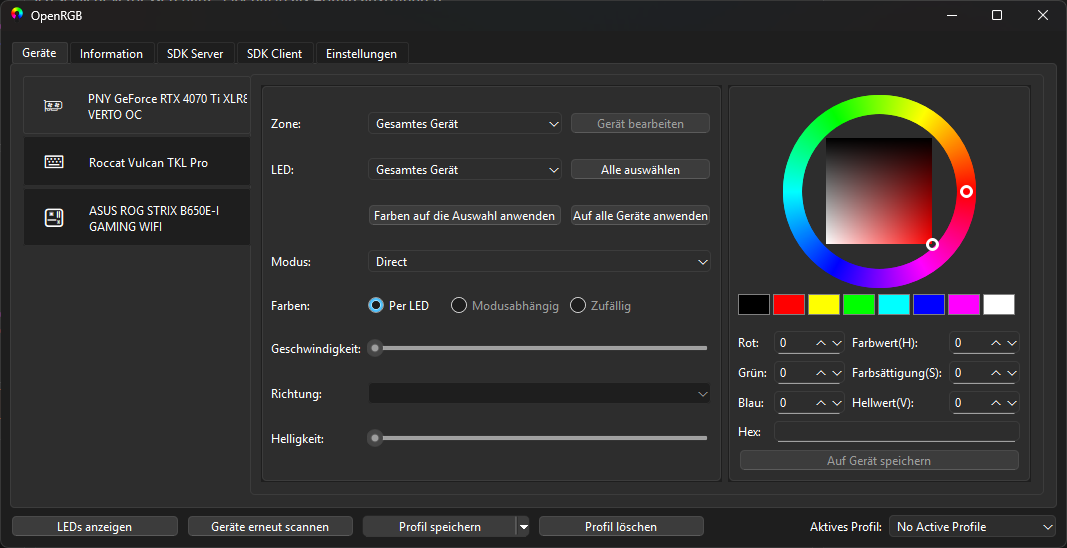The width and height of the screenshot is (1067, 548).
Task: Click the Geräte erneut scannen button
Action: [x=270, y=526]
